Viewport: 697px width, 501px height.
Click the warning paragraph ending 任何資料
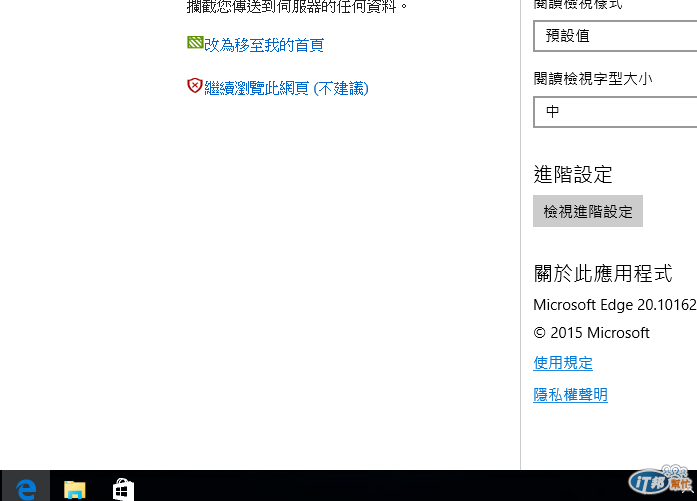tap(297, 6)
